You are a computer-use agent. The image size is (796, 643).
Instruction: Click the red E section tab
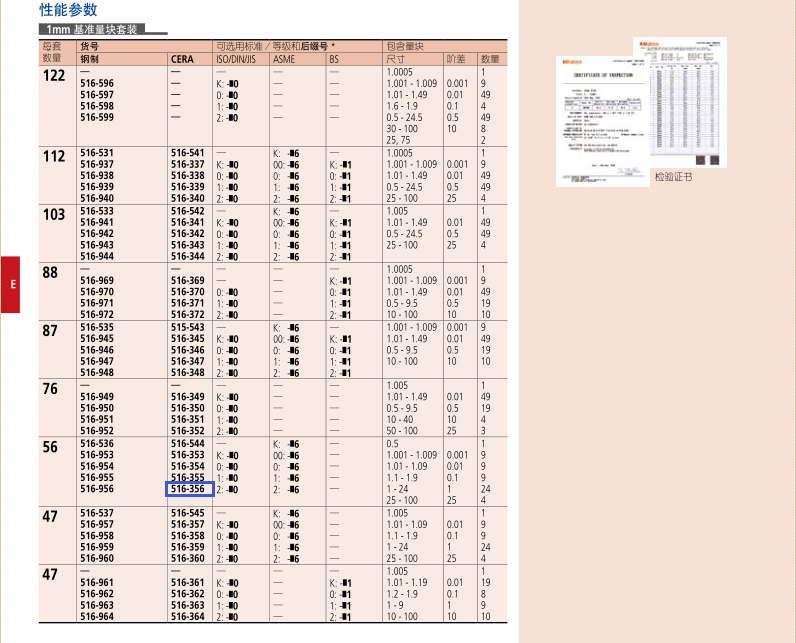[x=10, y=284]
